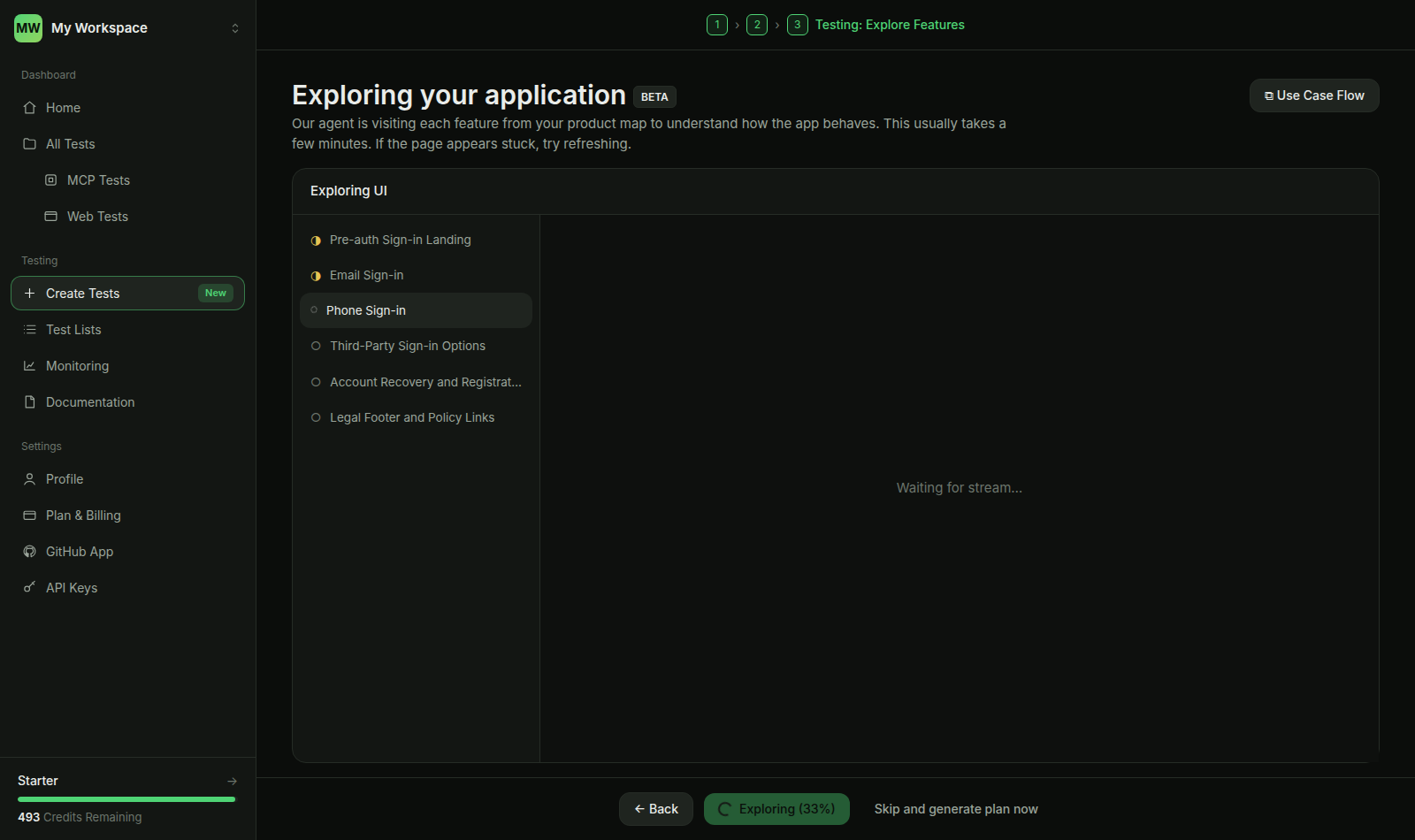This screenshot has height=840, width=1415.
Task: Click the Starter plan label
Action: pyautogui.click(x=38, y=781)
